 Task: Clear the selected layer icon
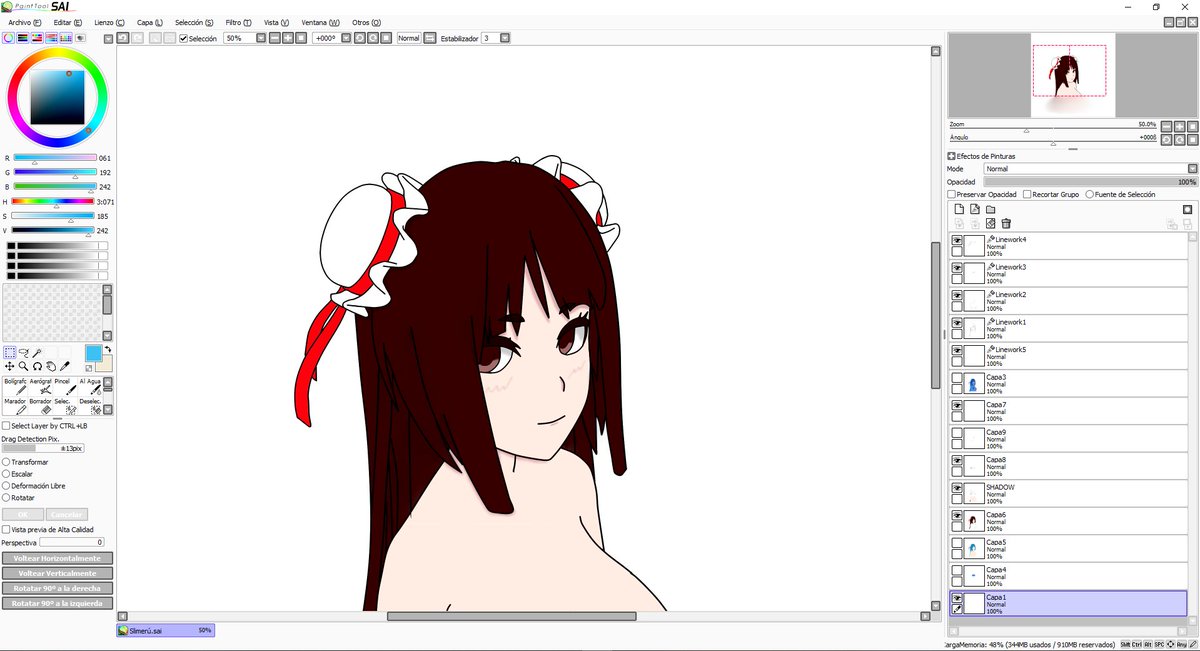click(x=990, y=223)
